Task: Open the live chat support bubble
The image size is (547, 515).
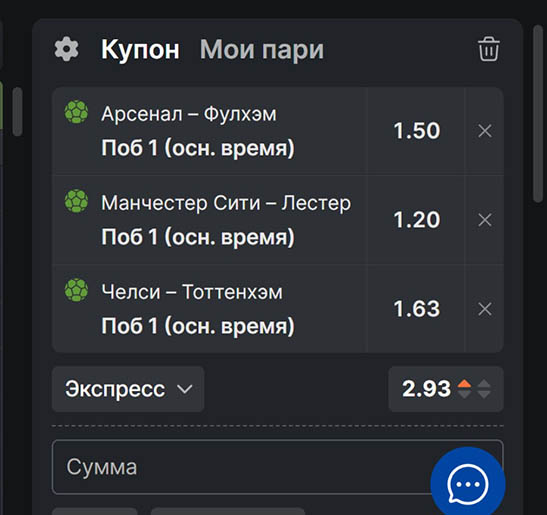Action: (468, 484)
